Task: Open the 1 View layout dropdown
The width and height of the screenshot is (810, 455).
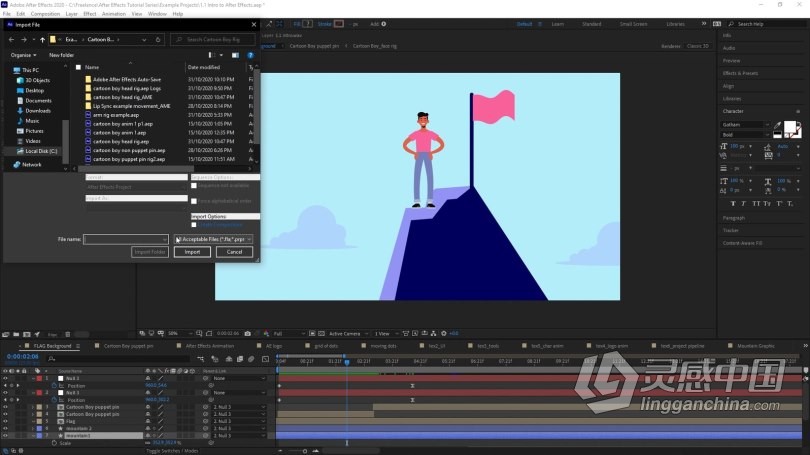Action: tap(386, 334)
